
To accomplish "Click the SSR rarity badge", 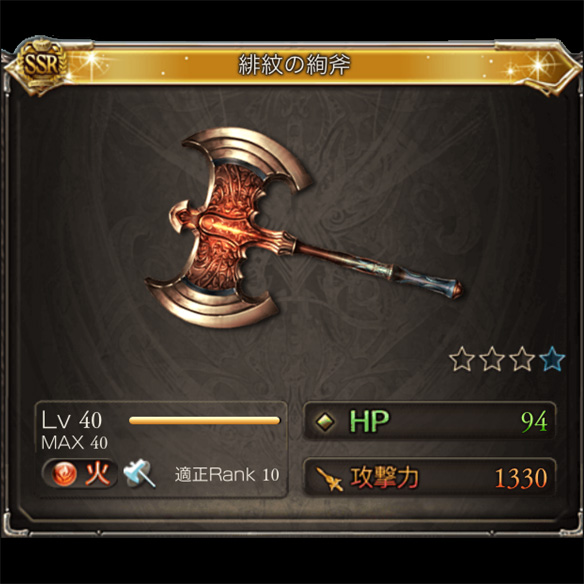I will (x=41, y=65).
